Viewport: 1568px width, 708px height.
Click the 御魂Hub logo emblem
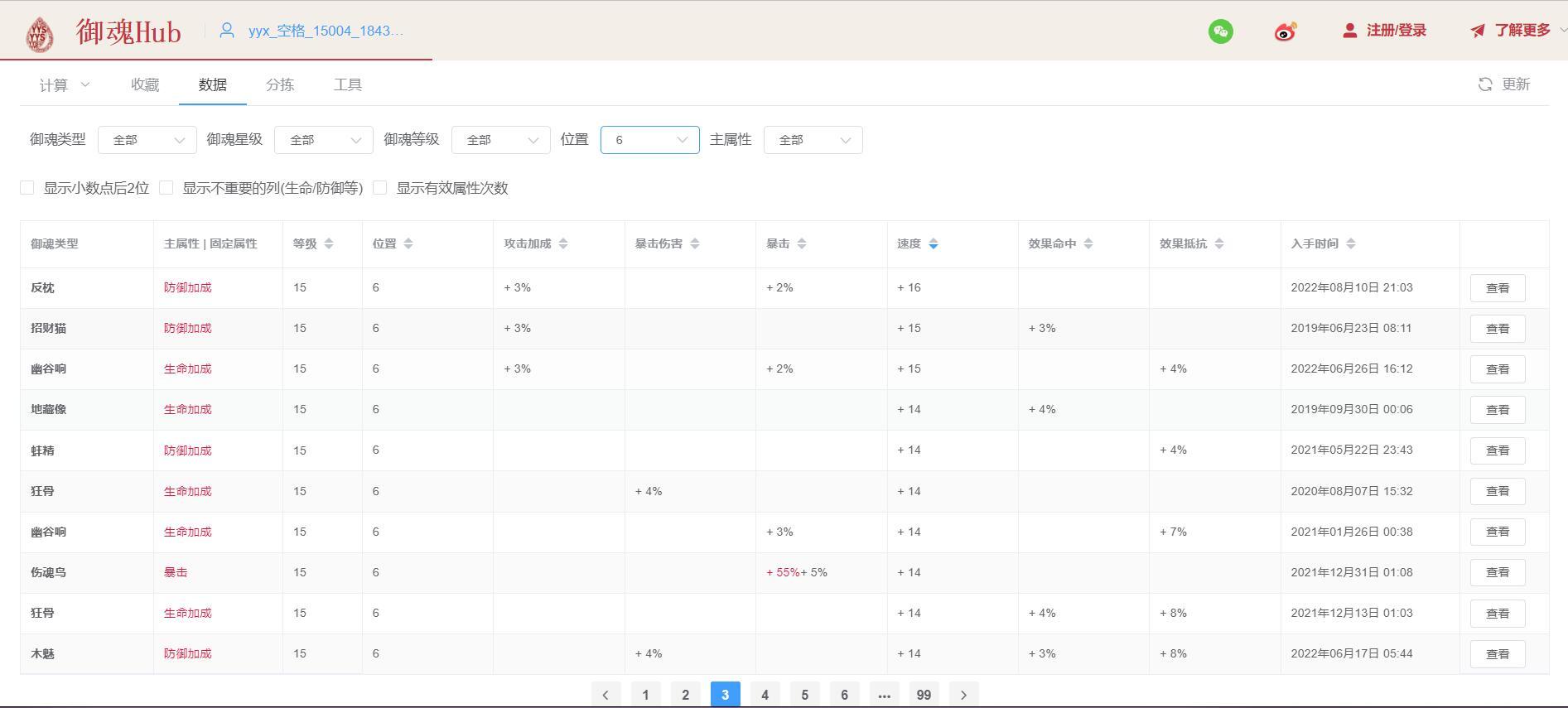40,33
